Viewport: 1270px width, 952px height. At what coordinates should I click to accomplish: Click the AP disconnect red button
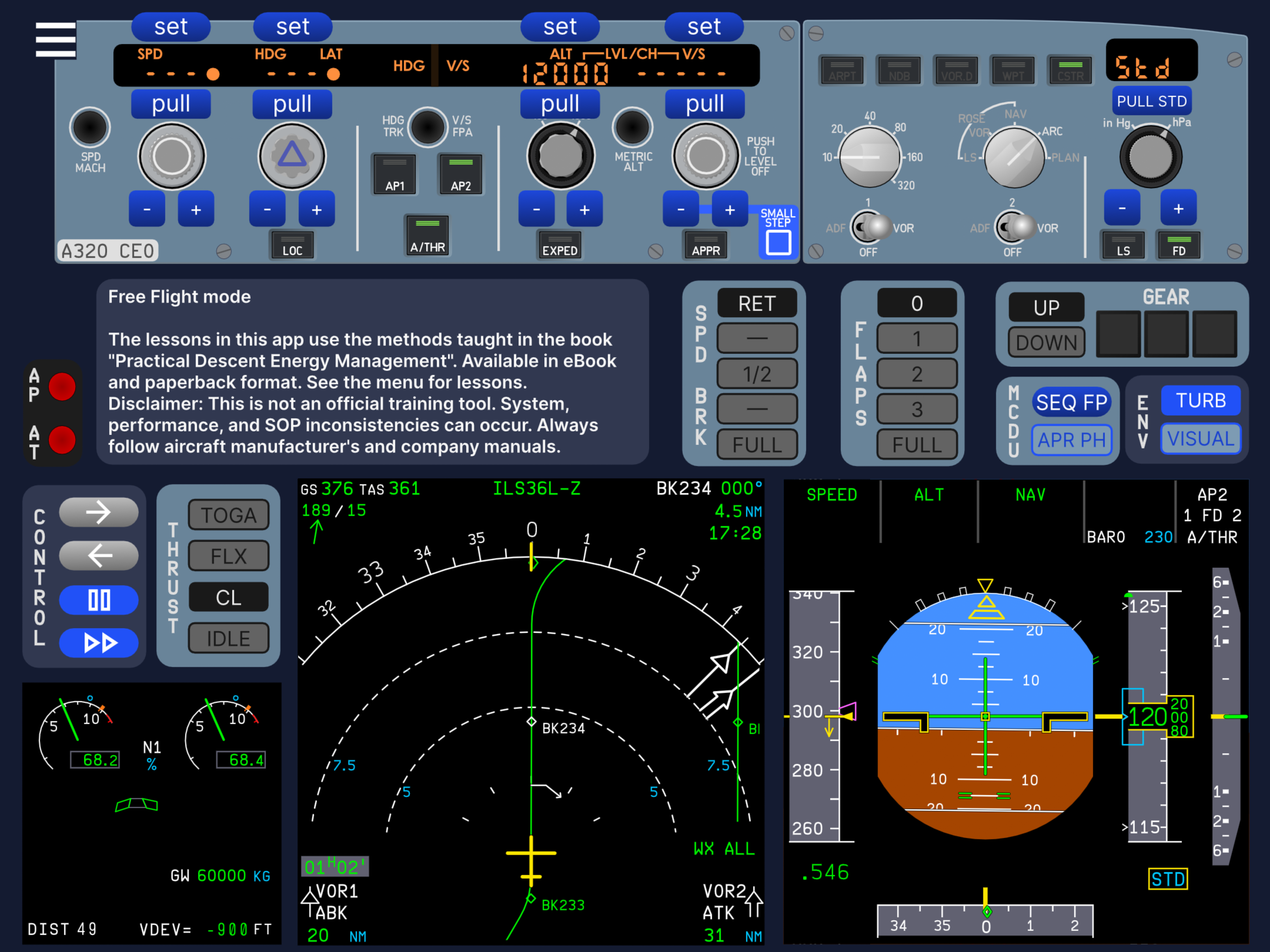tap(62, 386)
